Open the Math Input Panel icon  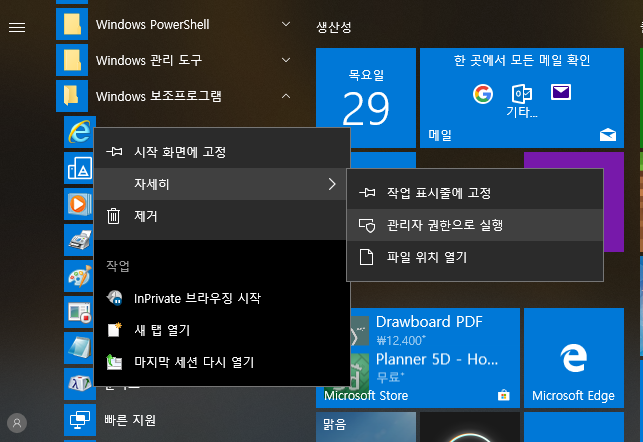click(79, 168)
